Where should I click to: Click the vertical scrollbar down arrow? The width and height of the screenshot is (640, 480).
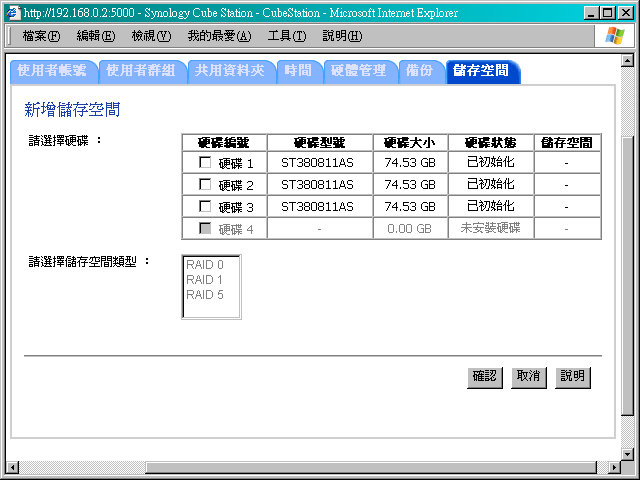[x=627, y=453]
